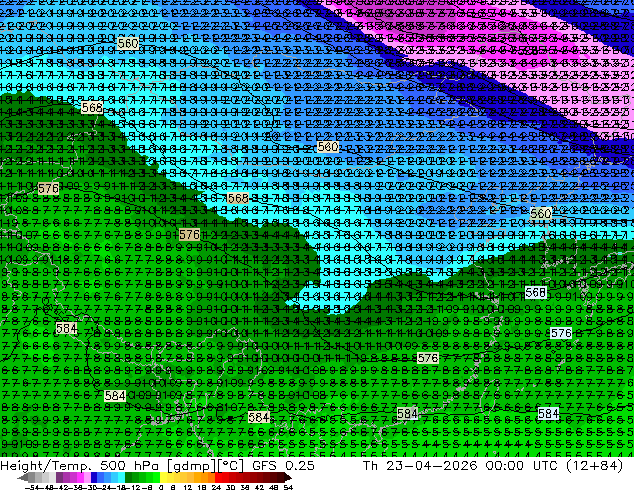The image size is (634, 490).
Task: Click the "GFS 0.25" model label
Action: pyautogui.click(x=283, y=465)
